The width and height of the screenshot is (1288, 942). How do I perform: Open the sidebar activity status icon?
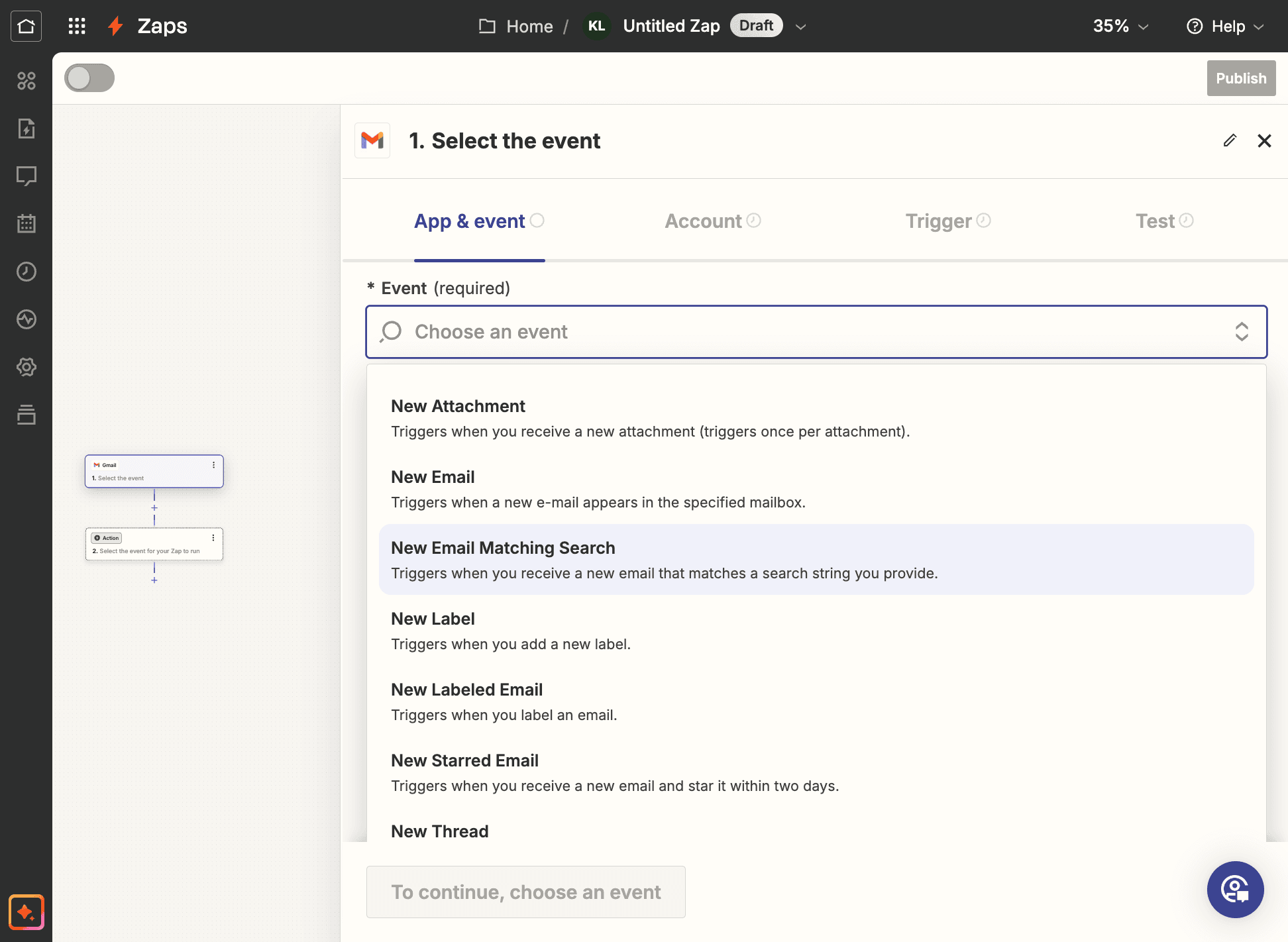[27, 319]
